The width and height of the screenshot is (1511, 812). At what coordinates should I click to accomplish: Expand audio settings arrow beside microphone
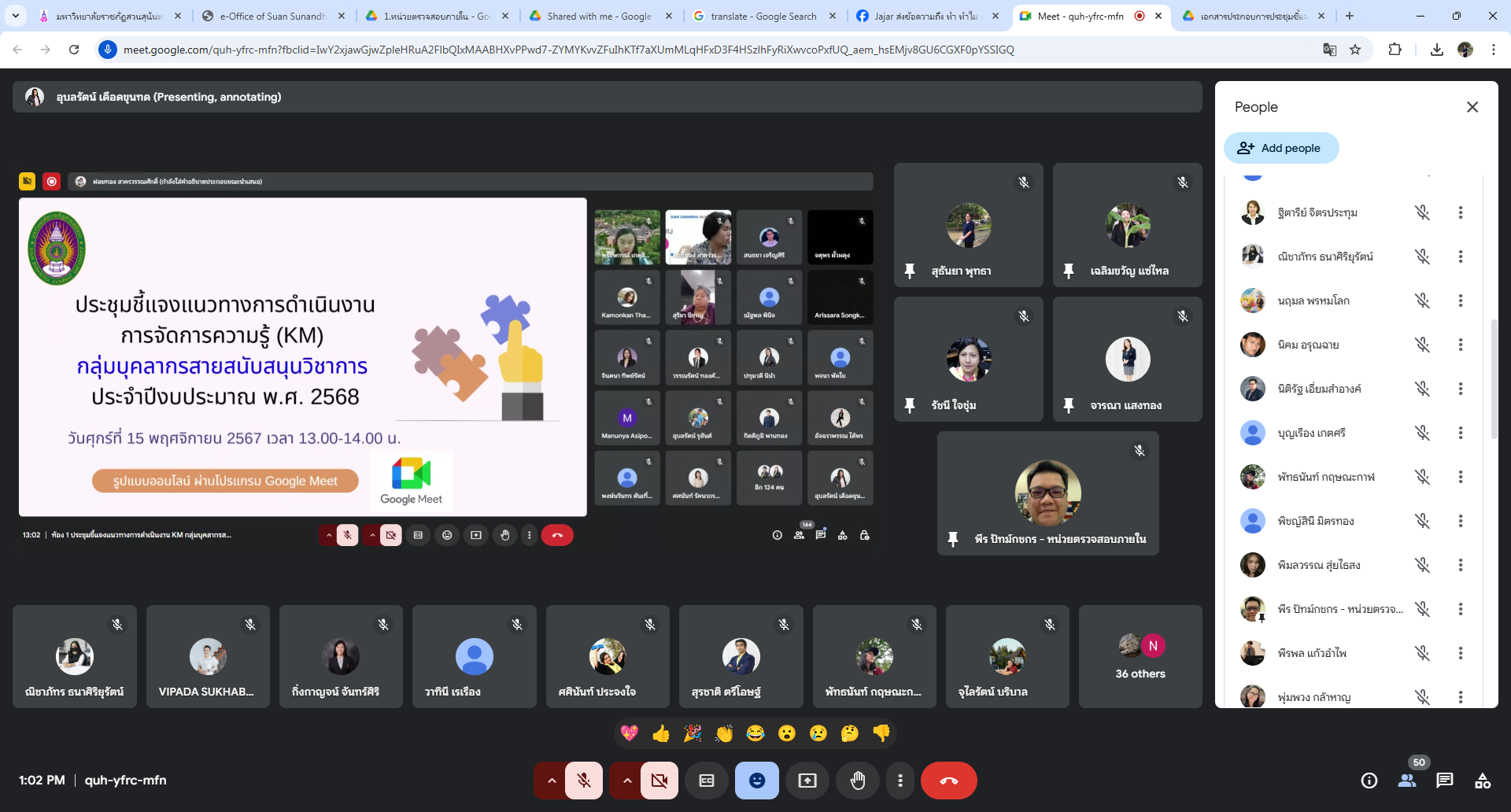coord(552,781)
